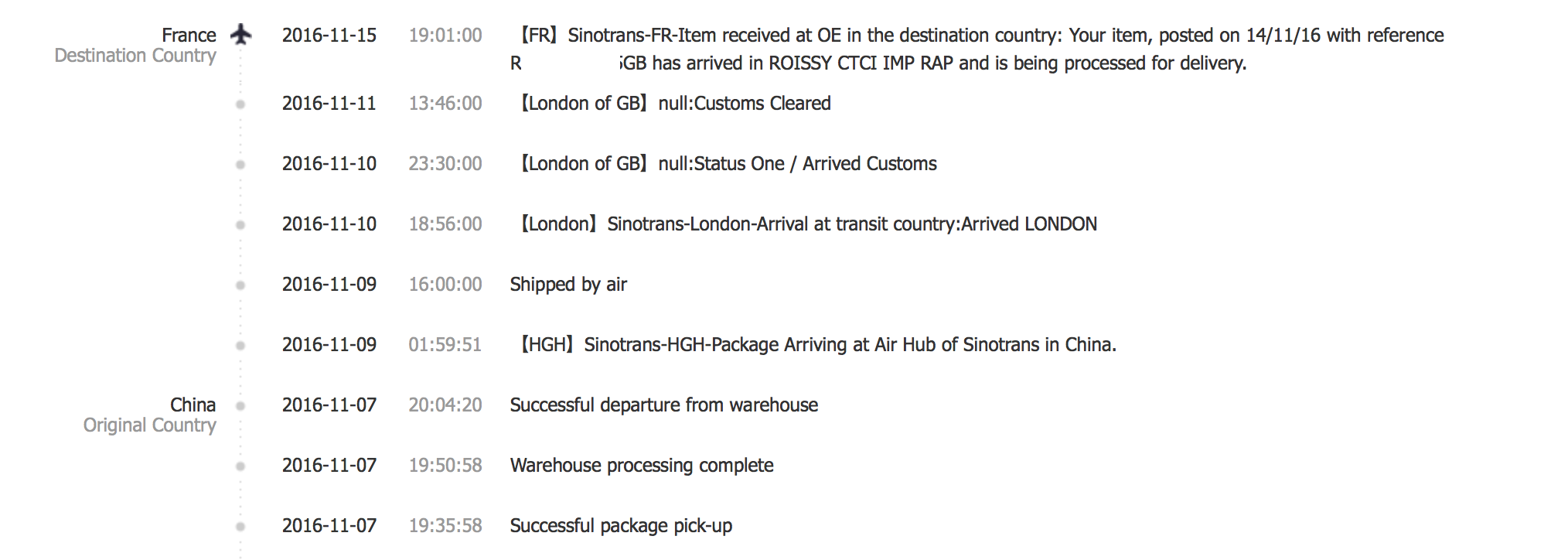Select the Successful package pick-up text
Viewport: 1568px width, 560px height.
click(x=621, y=526)
